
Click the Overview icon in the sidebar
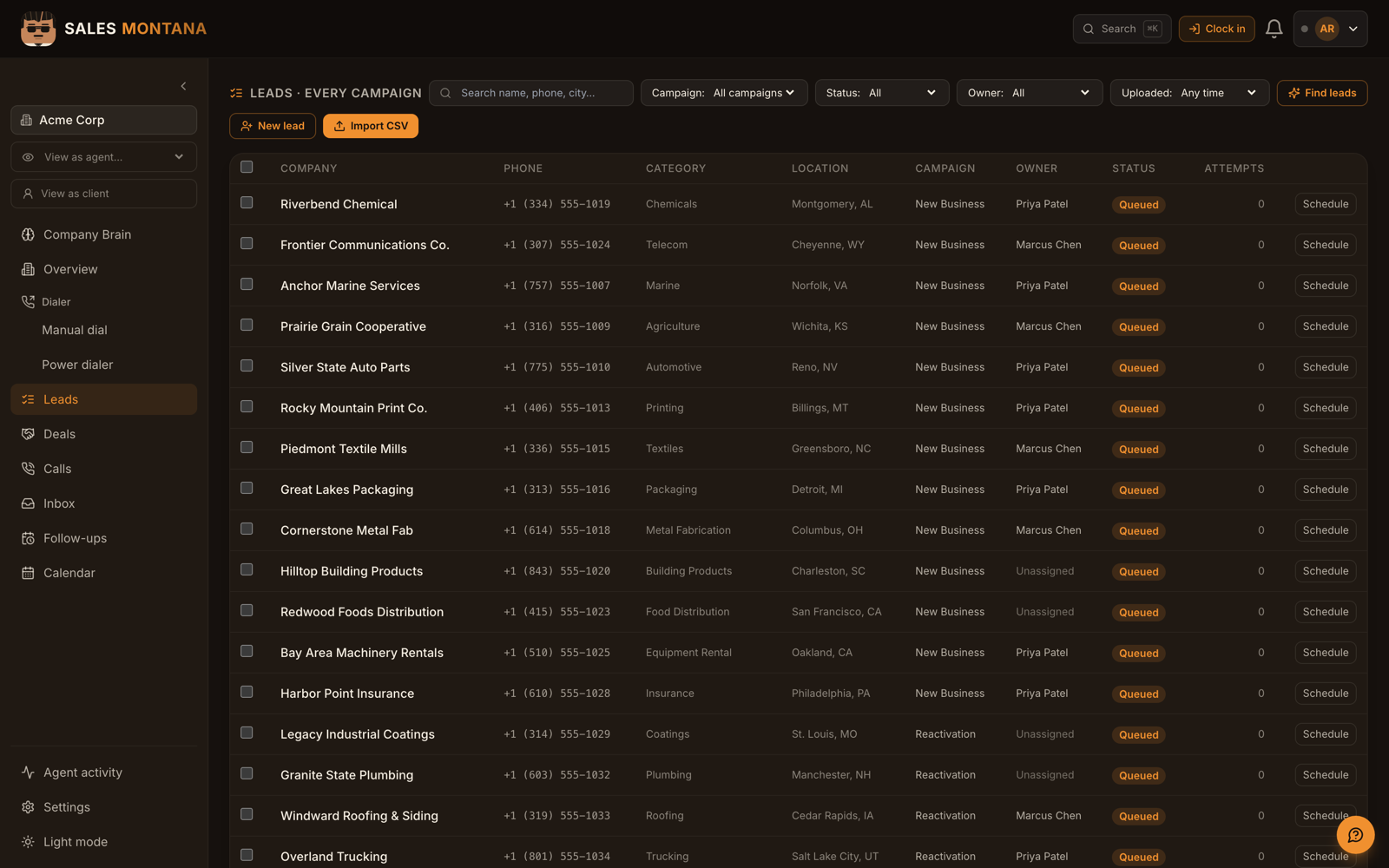(28, 269)
